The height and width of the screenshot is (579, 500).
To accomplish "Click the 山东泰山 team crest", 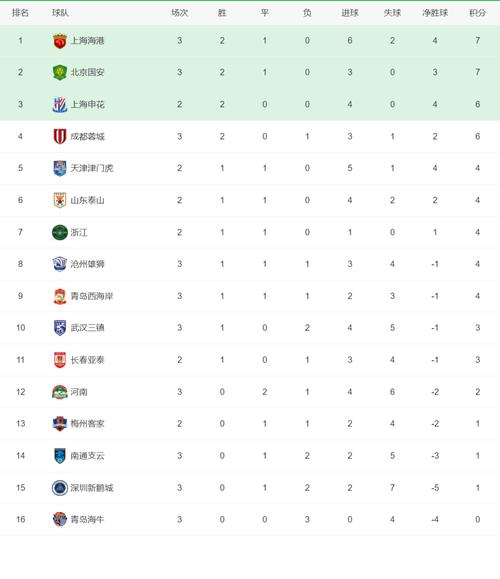I will 59,200.
